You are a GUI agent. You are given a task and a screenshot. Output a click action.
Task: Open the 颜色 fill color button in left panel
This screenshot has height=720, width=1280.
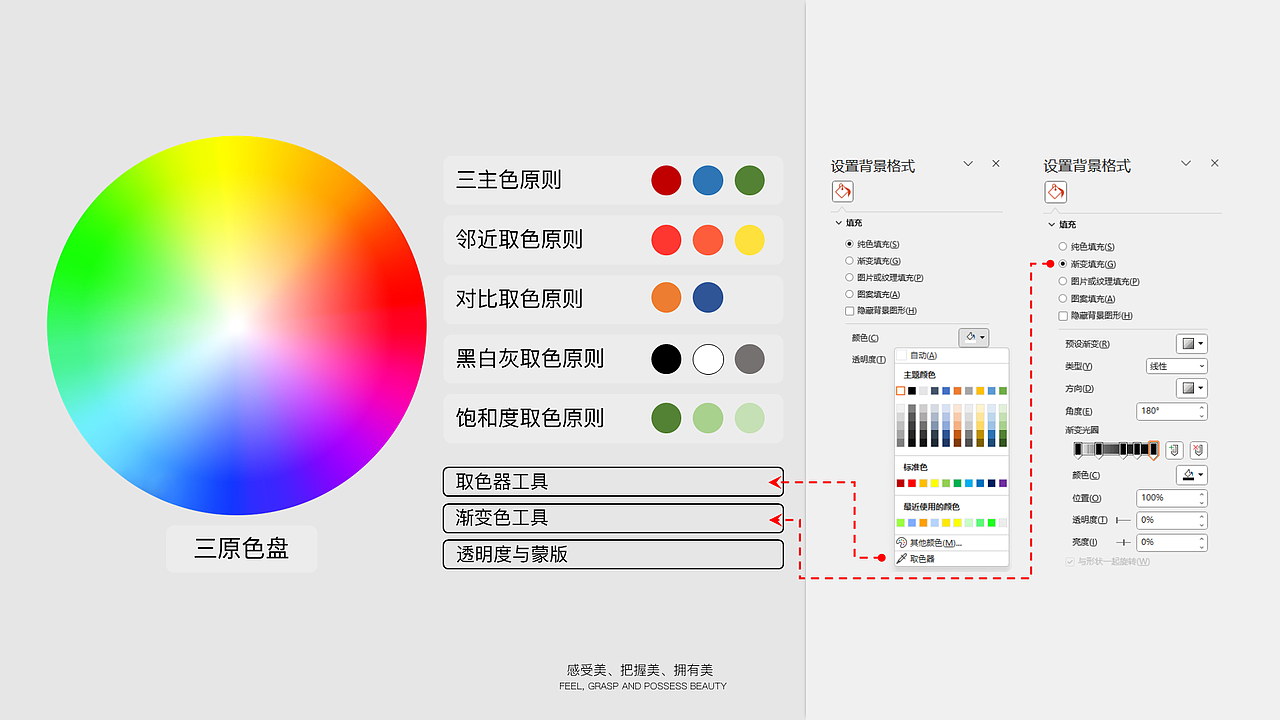[x=972, y=337]
